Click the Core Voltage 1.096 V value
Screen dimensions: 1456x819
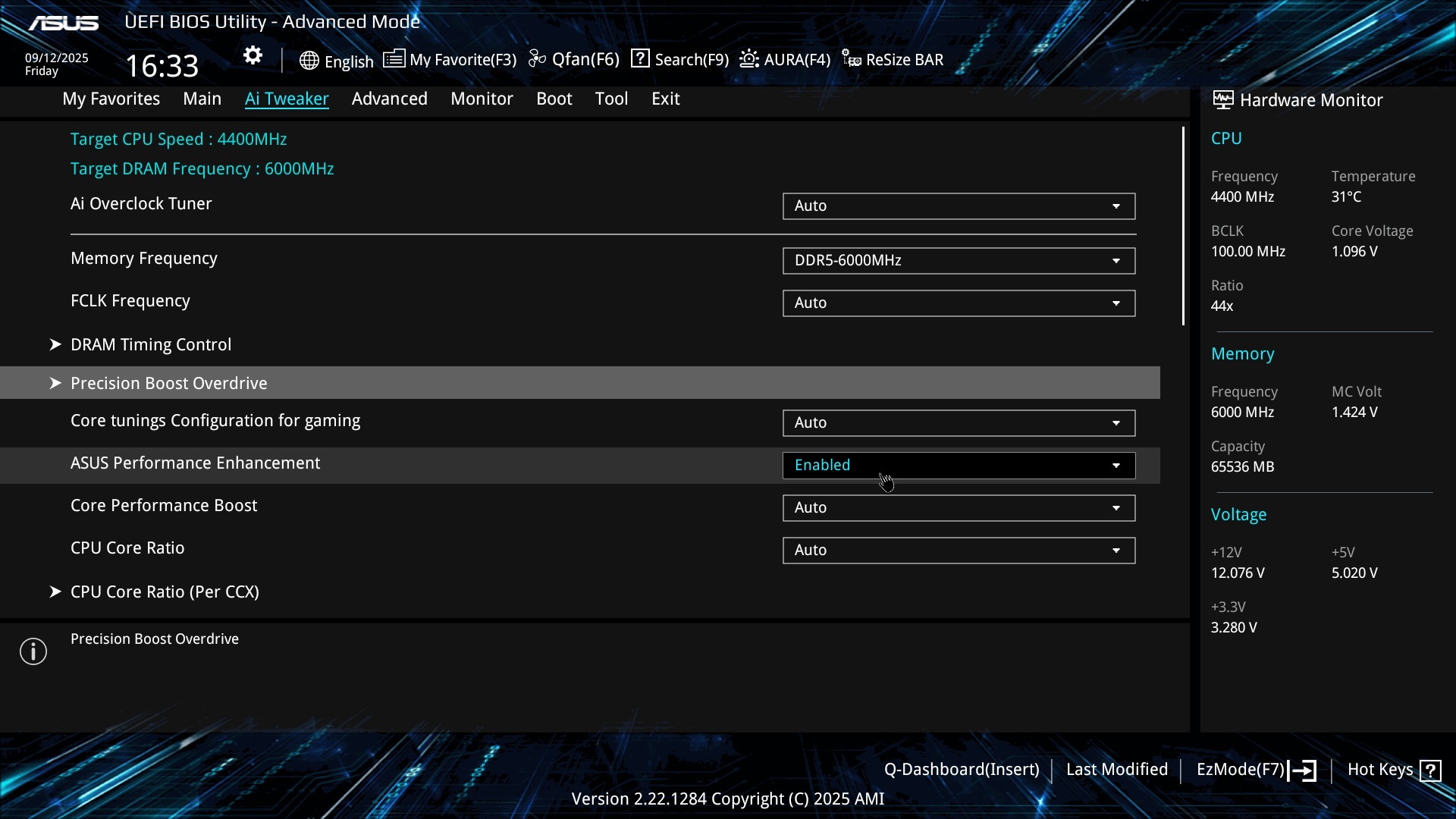1354,252
